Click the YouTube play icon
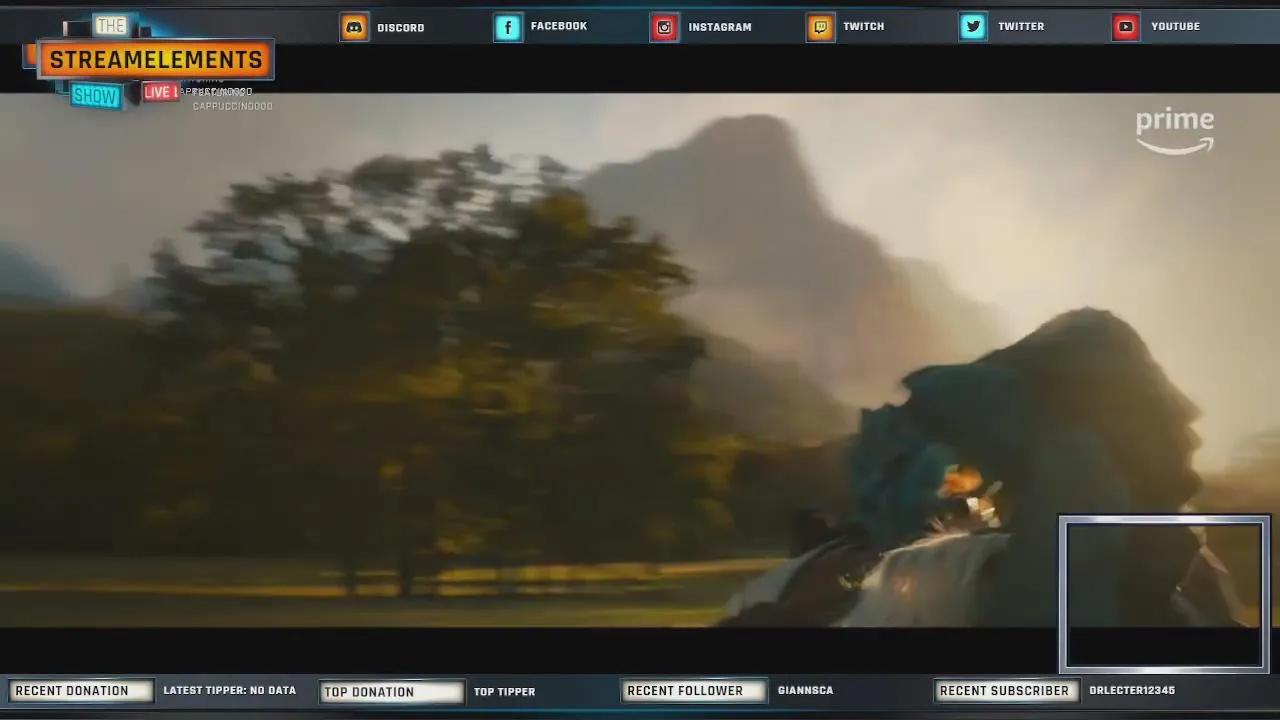The image size is (1280, 720). [1126, 27]
